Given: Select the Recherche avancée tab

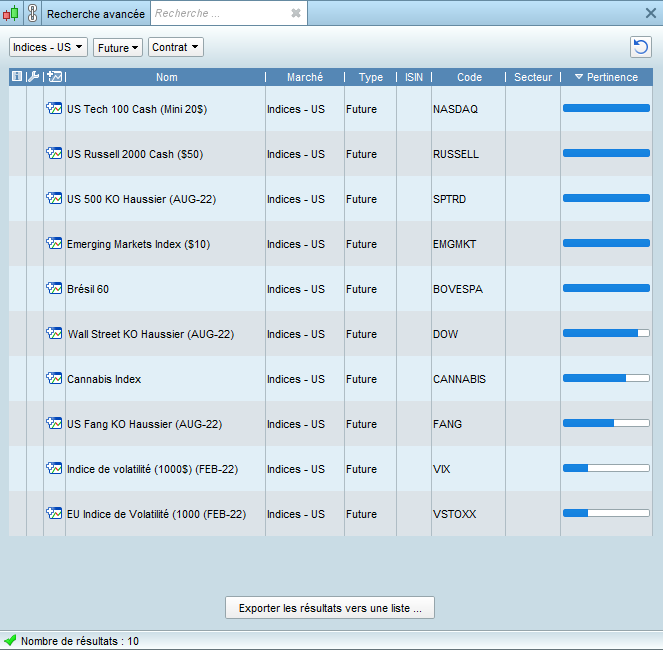Looking at the screenshot, I should 96,14.
